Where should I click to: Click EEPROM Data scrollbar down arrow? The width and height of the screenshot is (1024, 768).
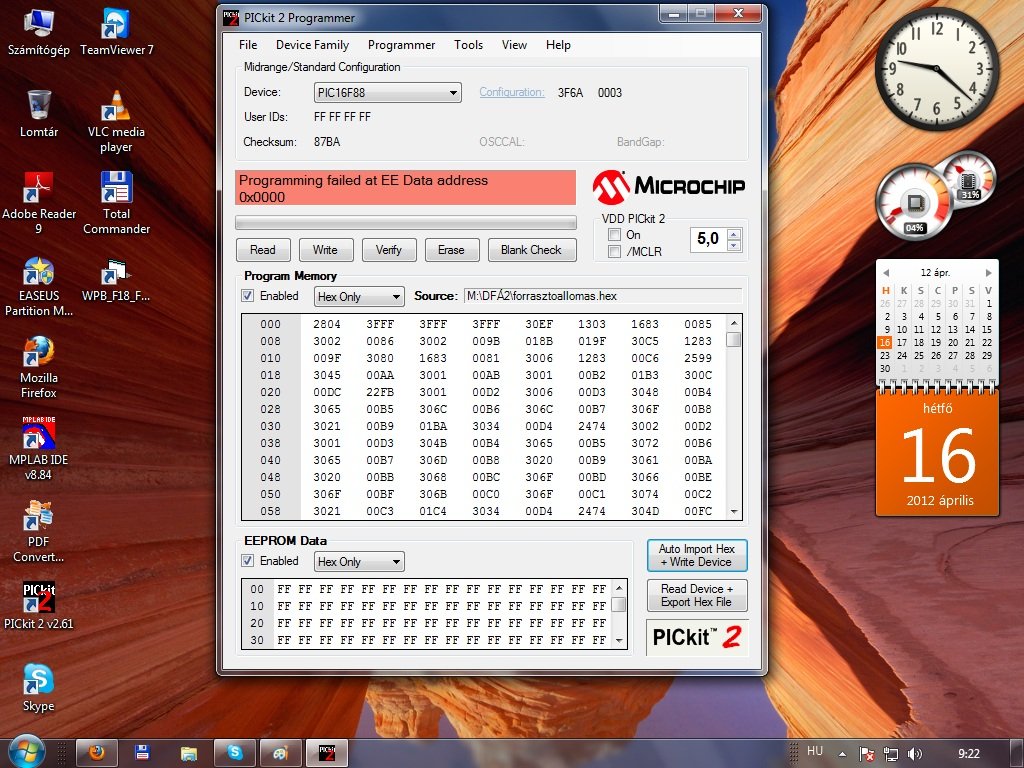coord(619,641)
